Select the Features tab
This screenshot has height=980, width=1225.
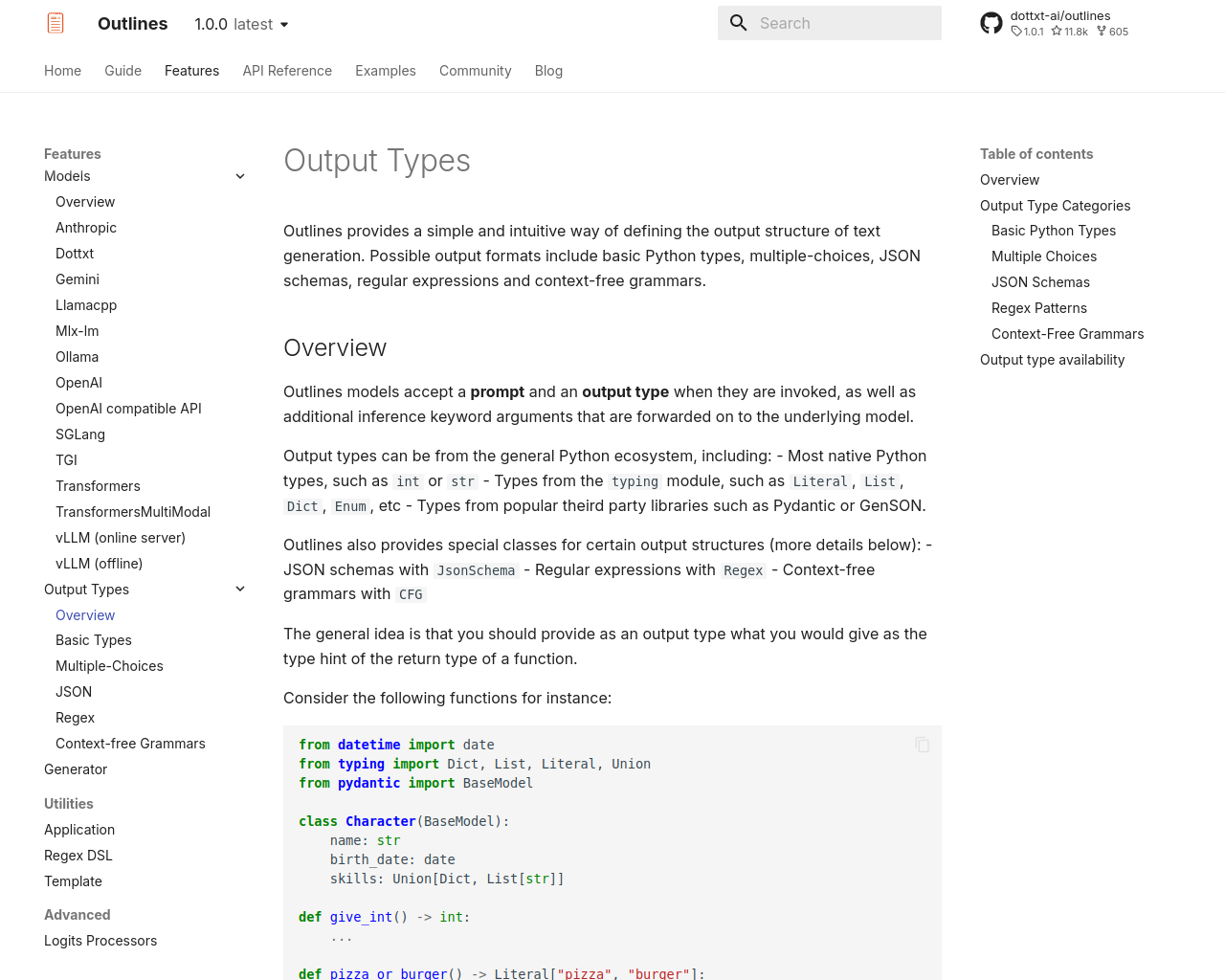tap(191, 71)
